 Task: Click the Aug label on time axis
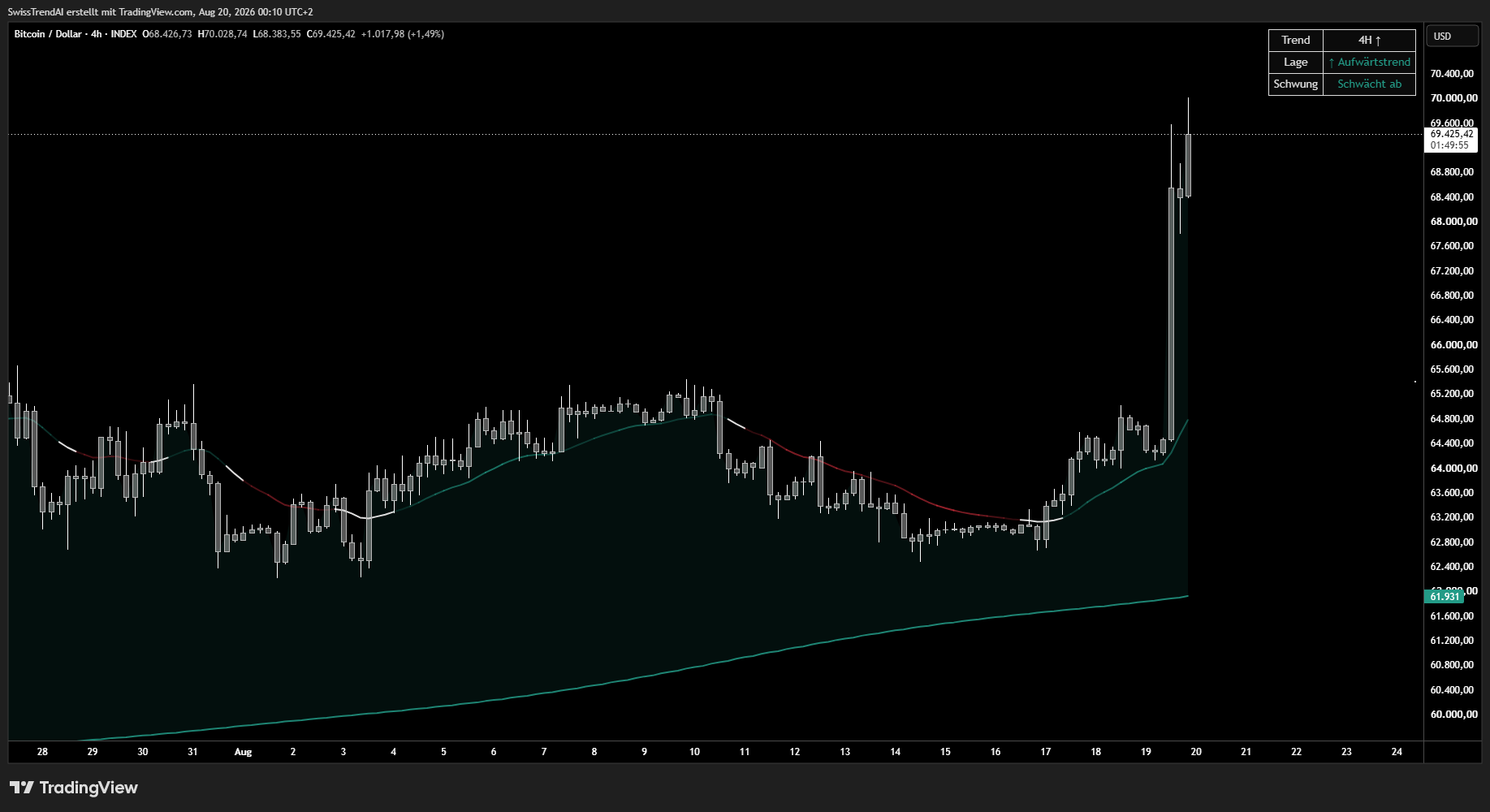243,752
